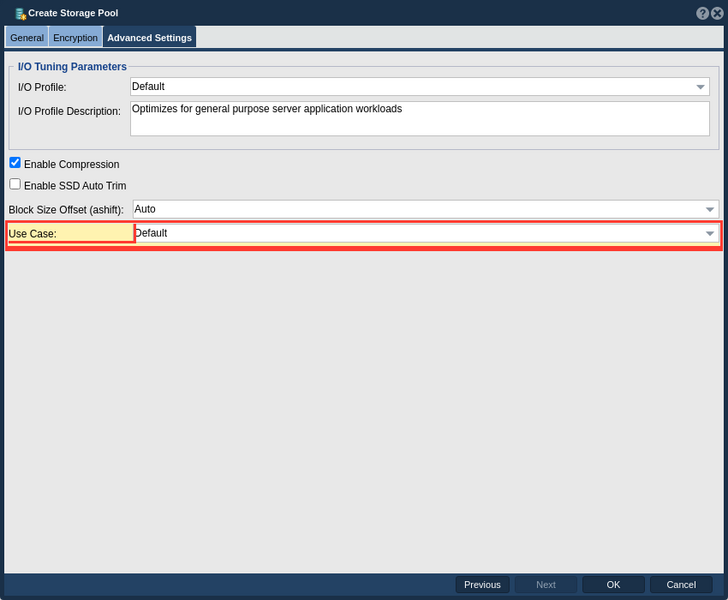The height and width of the screenshot is (600, 728).
Task: Enable SSD Auto Trim checkbox
Action: [15, 184]
